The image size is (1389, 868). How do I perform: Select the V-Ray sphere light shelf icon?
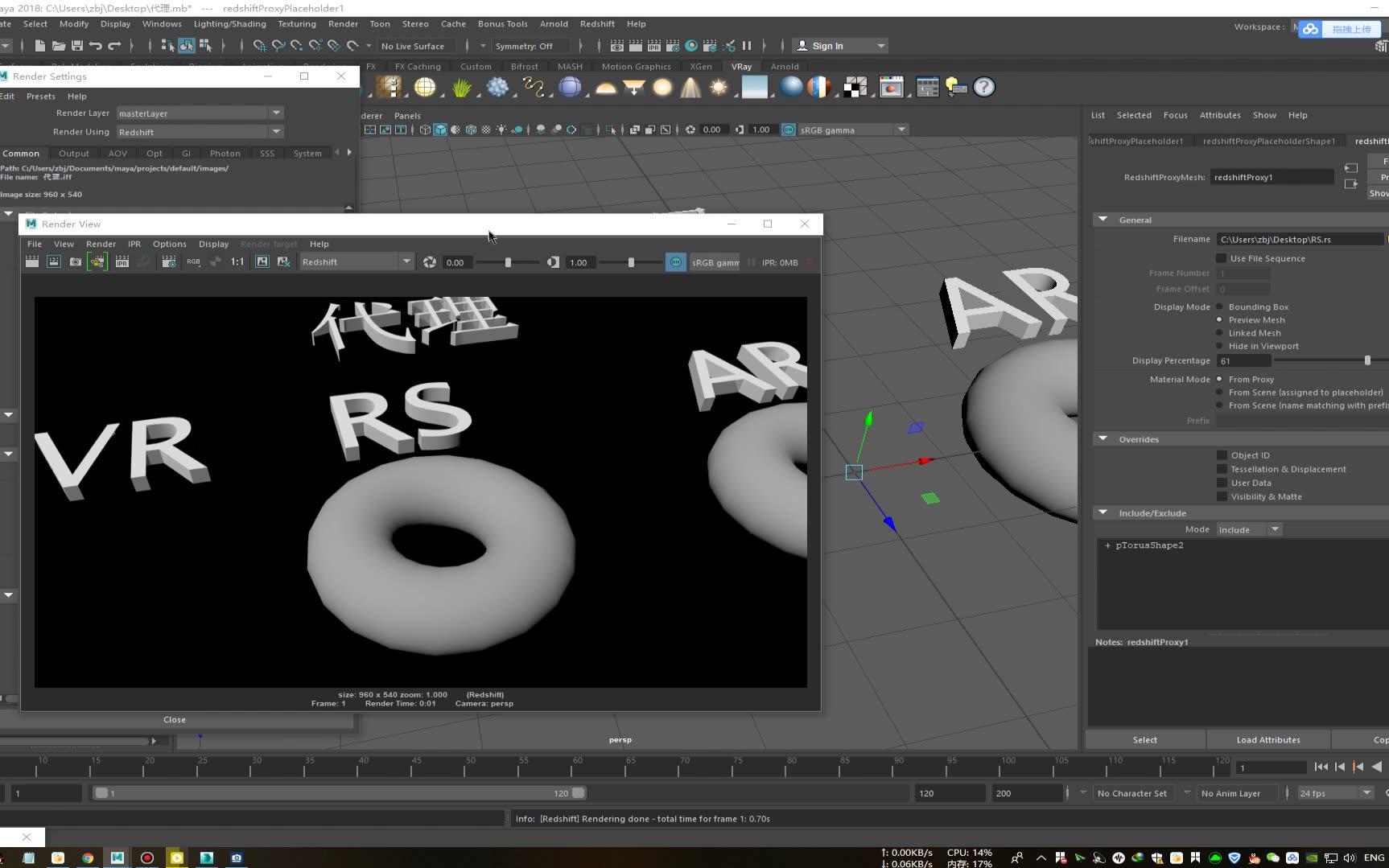[x=662, y=87]
